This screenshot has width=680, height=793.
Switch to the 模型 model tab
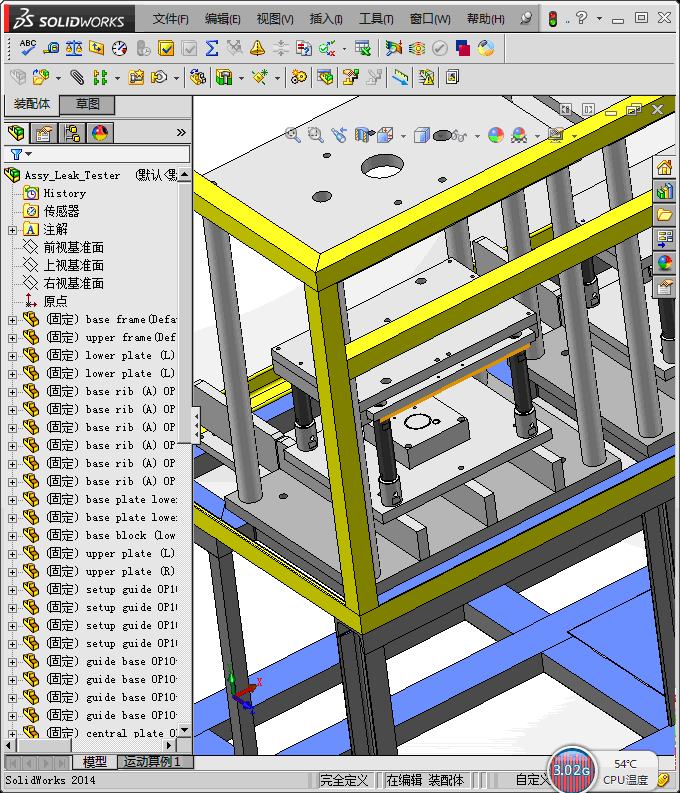94,762
